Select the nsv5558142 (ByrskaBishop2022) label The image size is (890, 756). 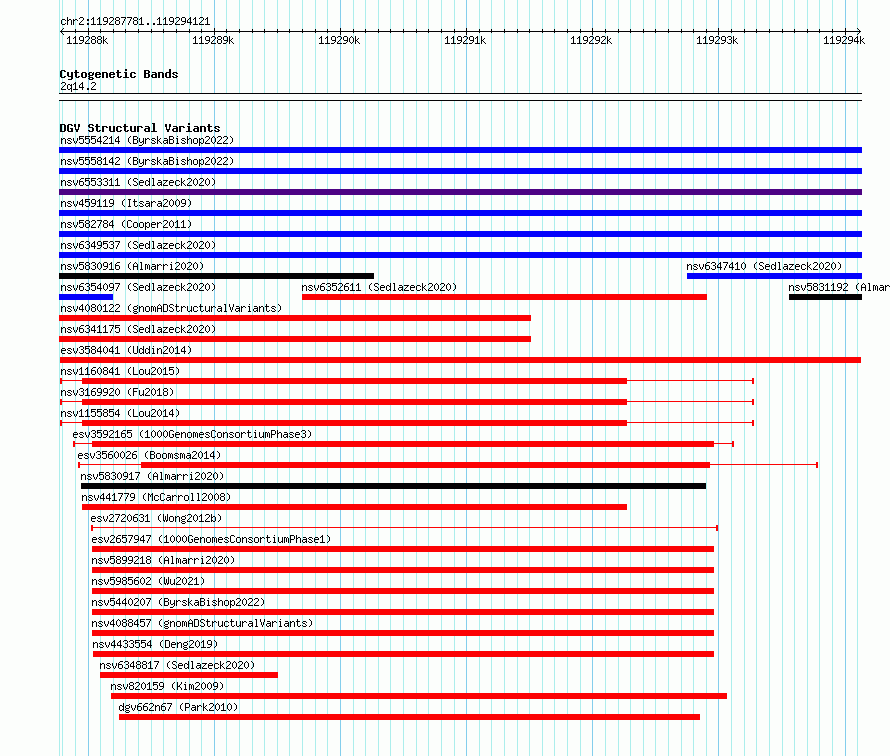(x=147, y=161)
